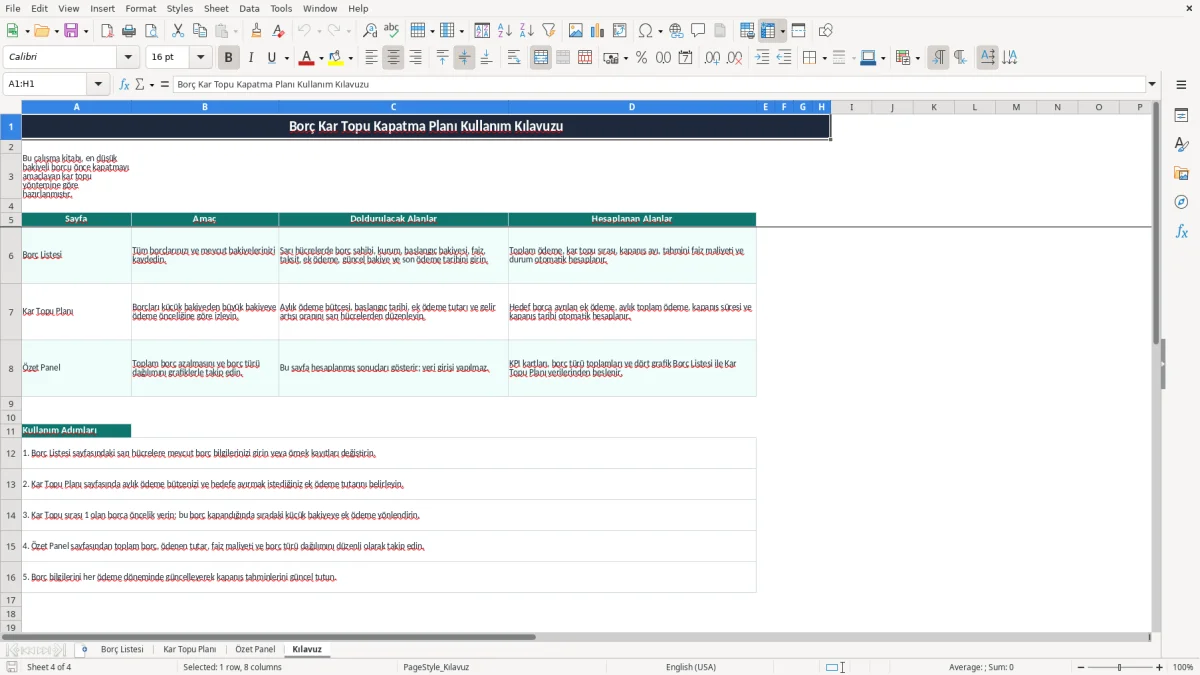This screenshot has height=675, width=1200.
Task: Open the sidebar Navigator
Action: 1181,203
